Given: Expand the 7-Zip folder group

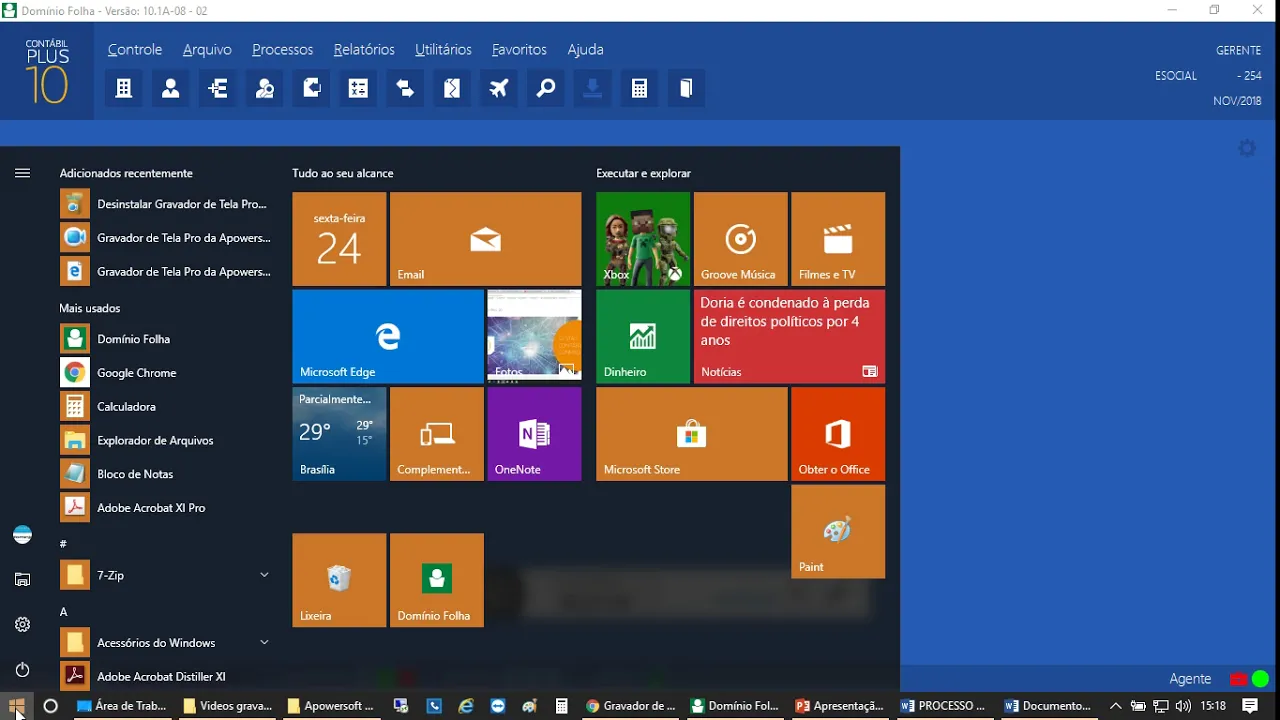Looking at the screenshot, I should (264, 575).
